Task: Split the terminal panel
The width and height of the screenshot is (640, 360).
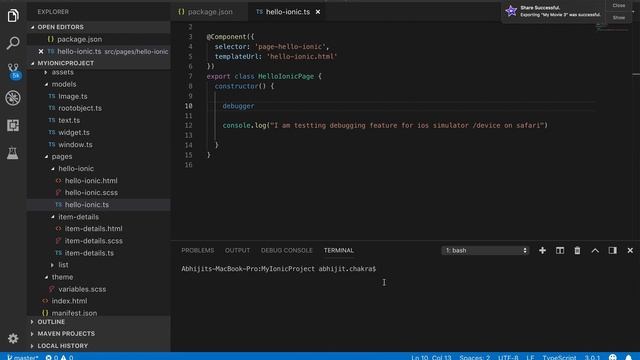Action: coord(560,250)
